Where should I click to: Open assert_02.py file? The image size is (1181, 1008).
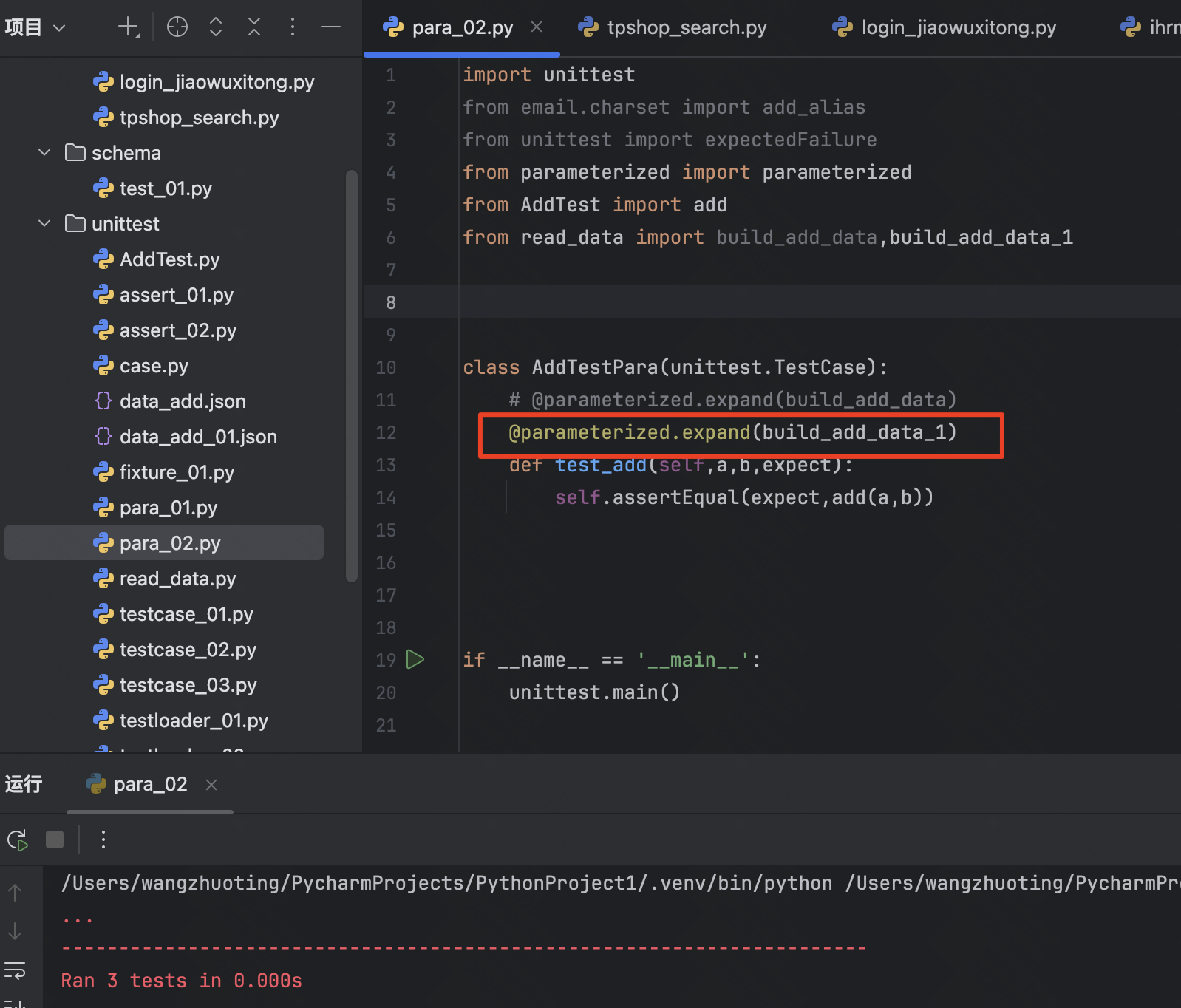[x=164, y=330]
